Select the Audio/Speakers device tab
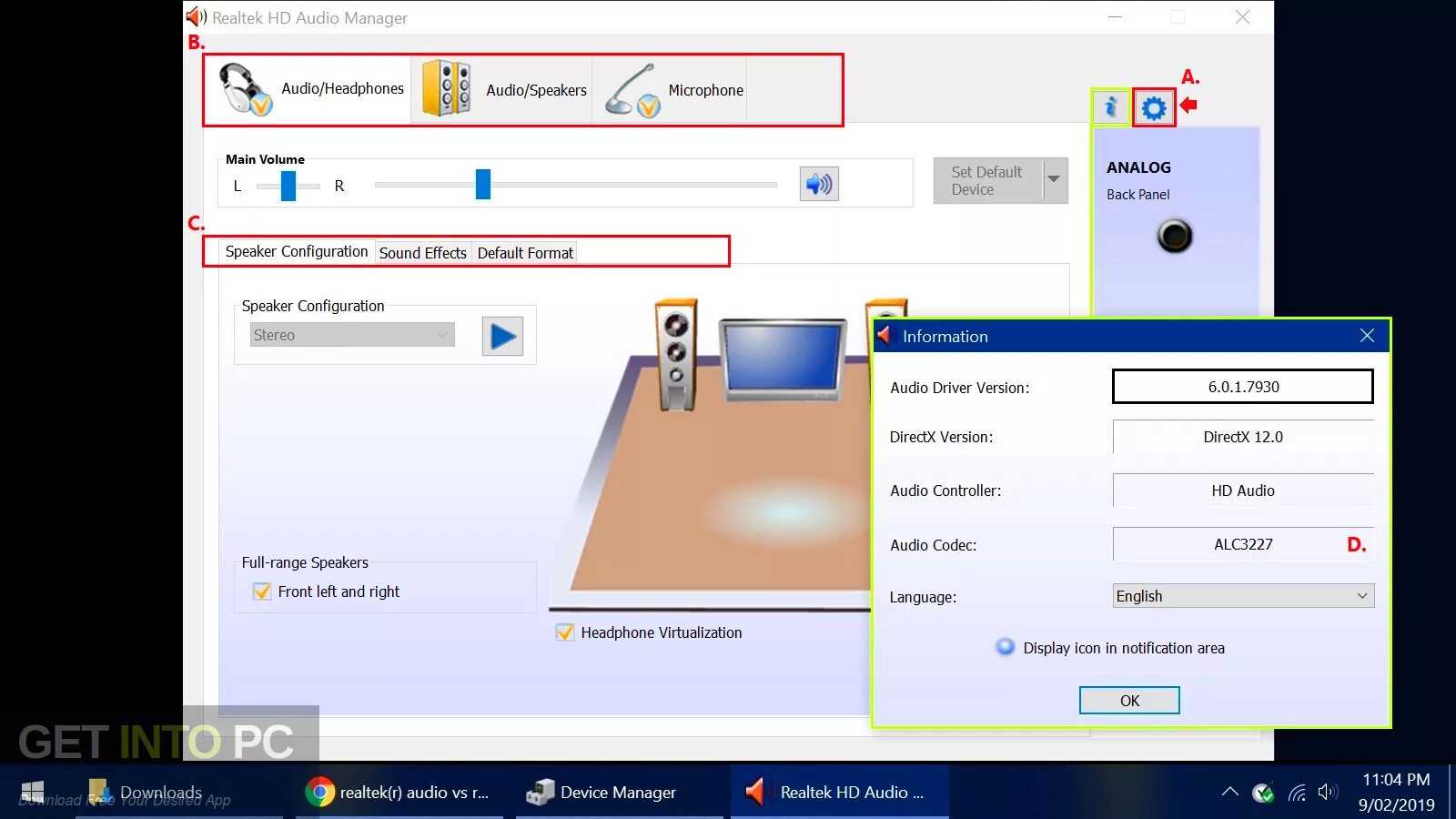The width and height of the screenshot is (1456, 819). (x=502, y=90)
